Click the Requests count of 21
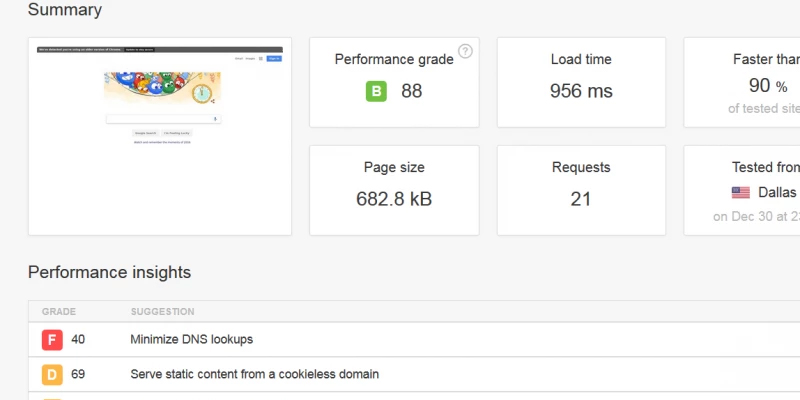Viewport: 800px width, 400px height. click(581, 199)
